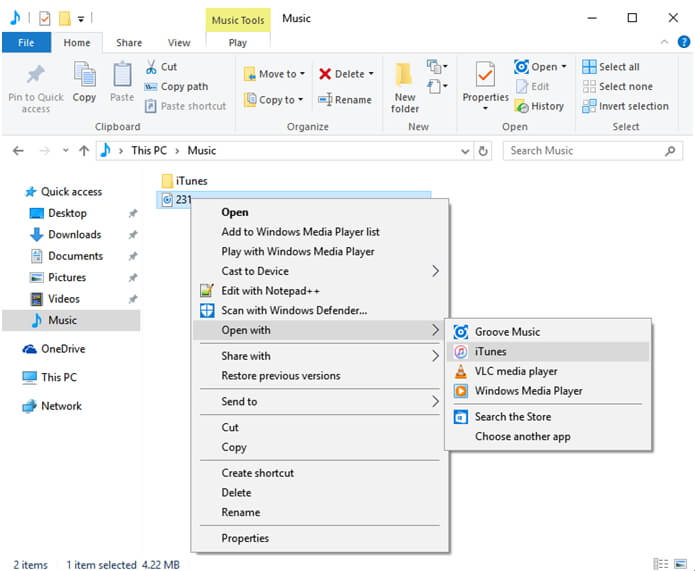
Task: Open the File tab
Action: tap(26, 43)
